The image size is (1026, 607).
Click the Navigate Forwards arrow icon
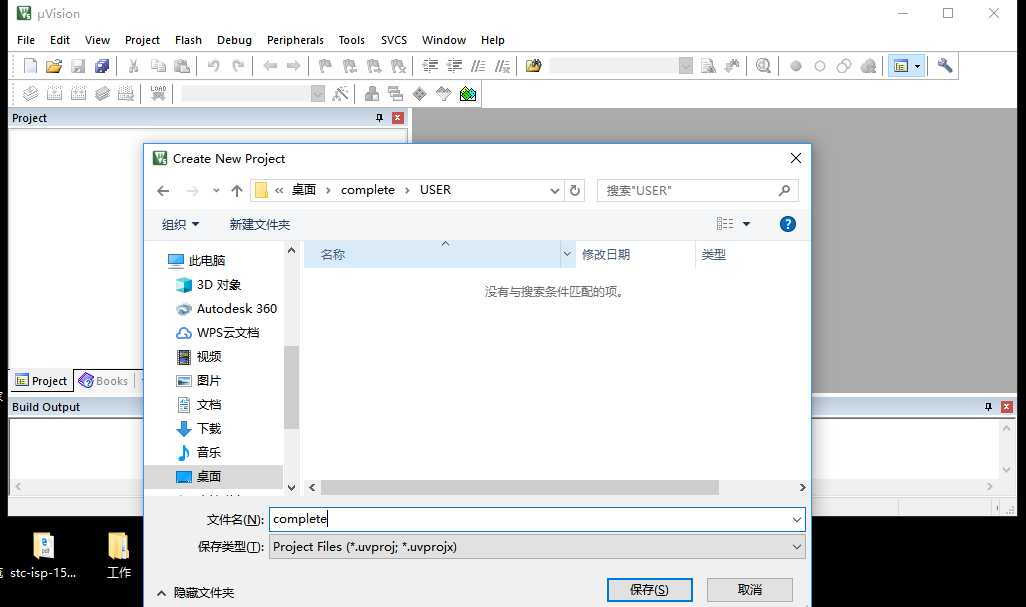pos(293,65)
